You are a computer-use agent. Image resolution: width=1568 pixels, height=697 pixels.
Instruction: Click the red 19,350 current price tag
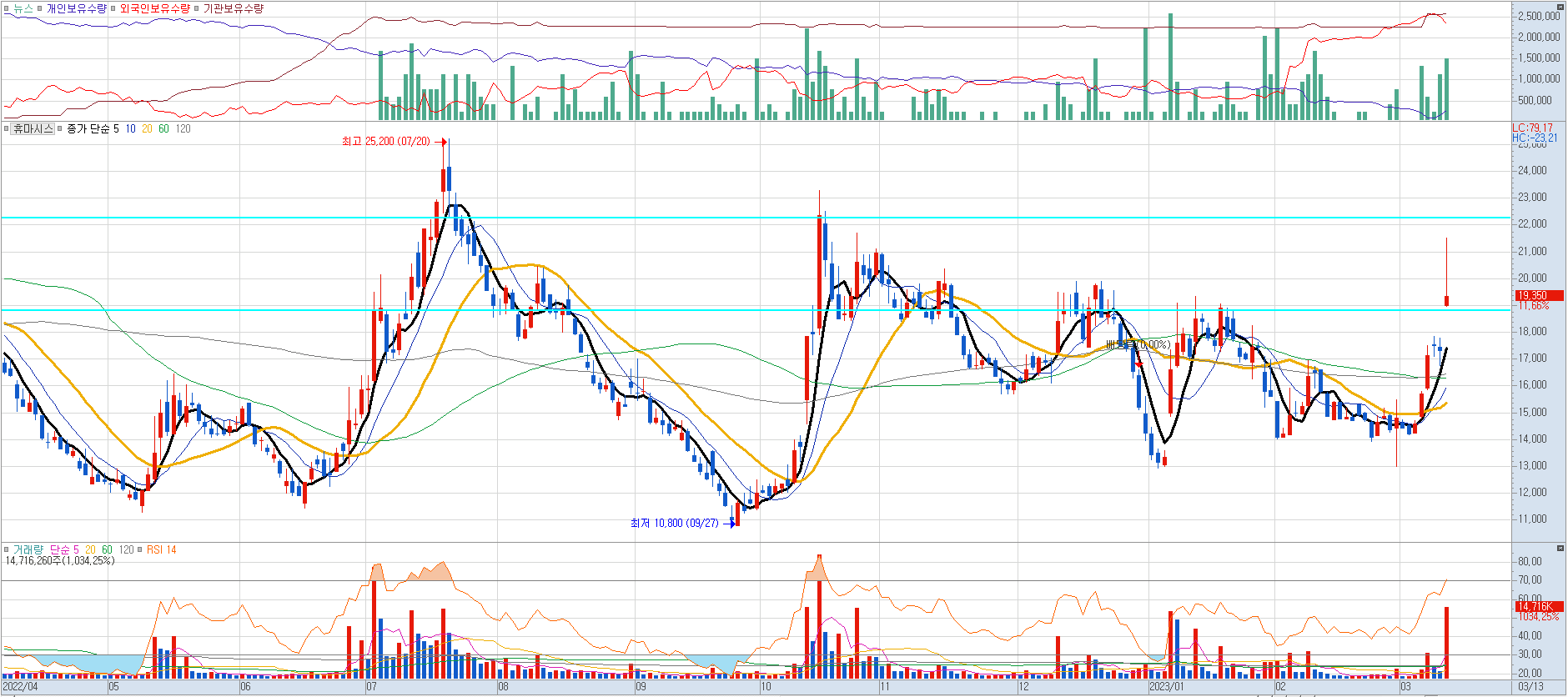[1539, 295]
